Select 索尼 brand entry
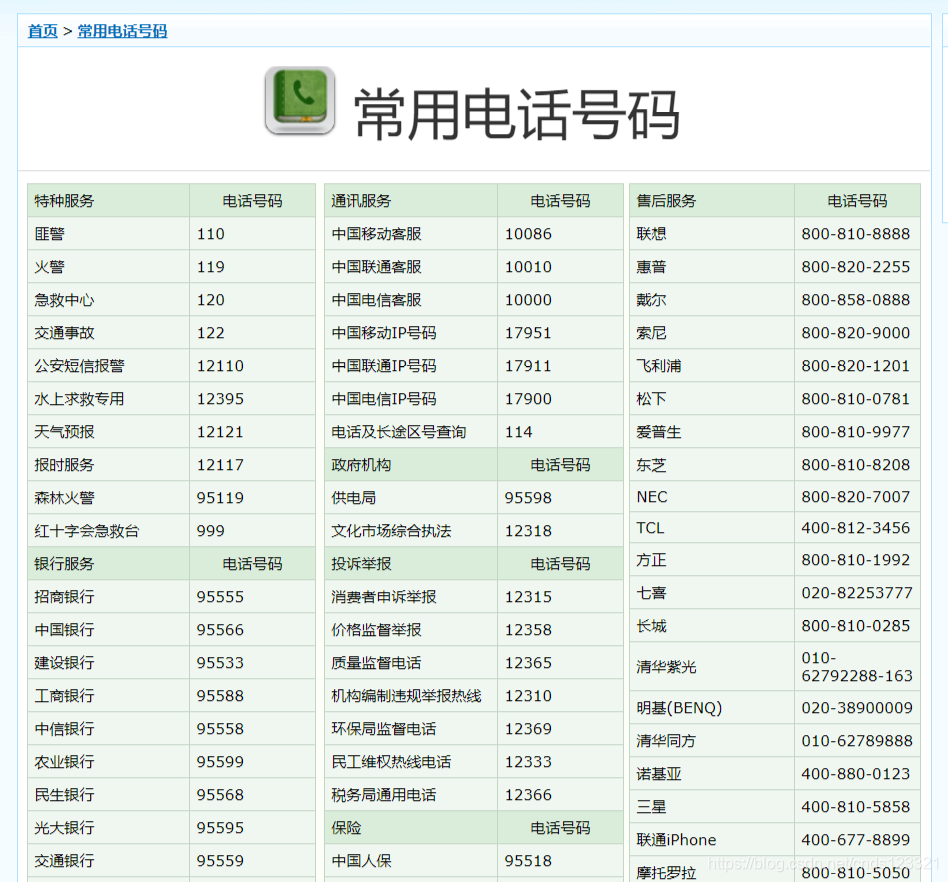 (651, 332)
